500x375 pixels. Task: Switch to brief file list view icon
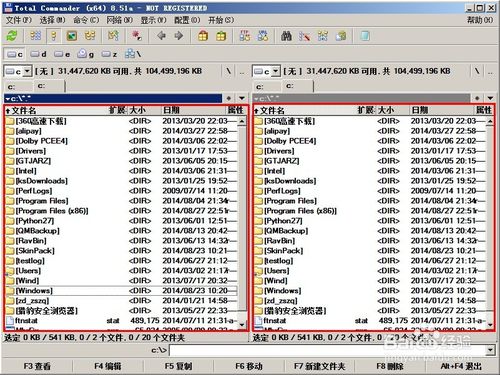click(x=36, y=36)
